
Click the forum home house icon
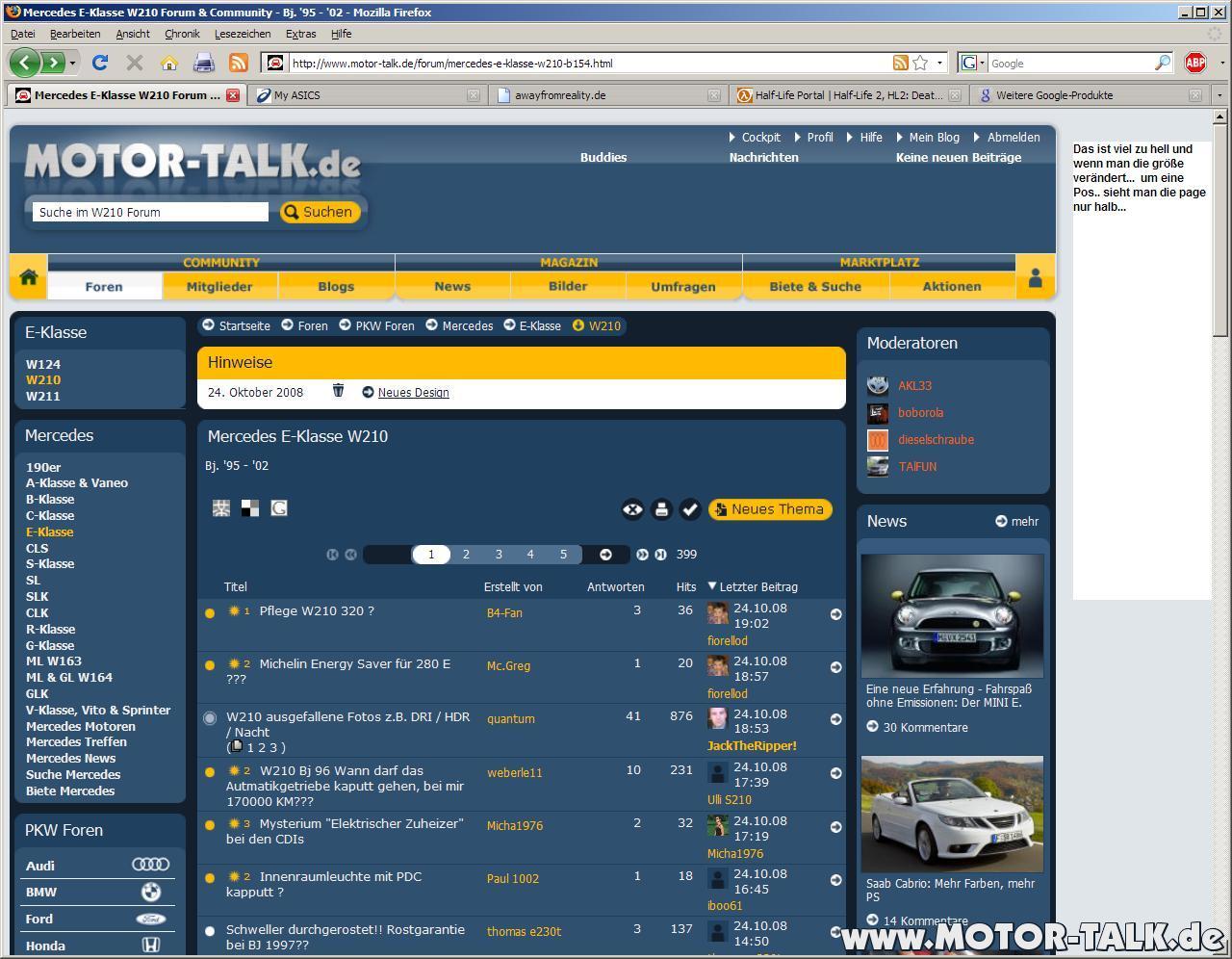click(x=28, y=278)
